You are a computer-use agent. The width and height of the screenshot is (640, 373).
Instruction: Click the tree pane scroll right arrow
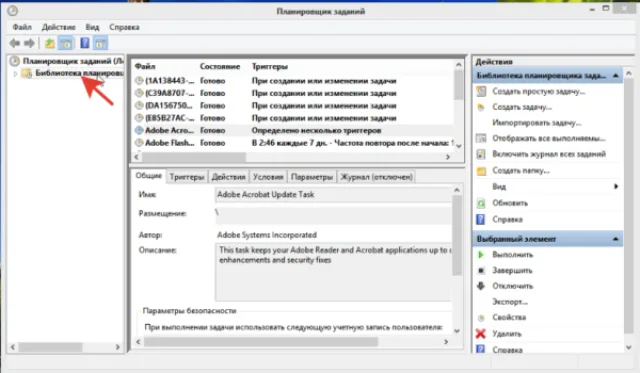pos(118,347)
